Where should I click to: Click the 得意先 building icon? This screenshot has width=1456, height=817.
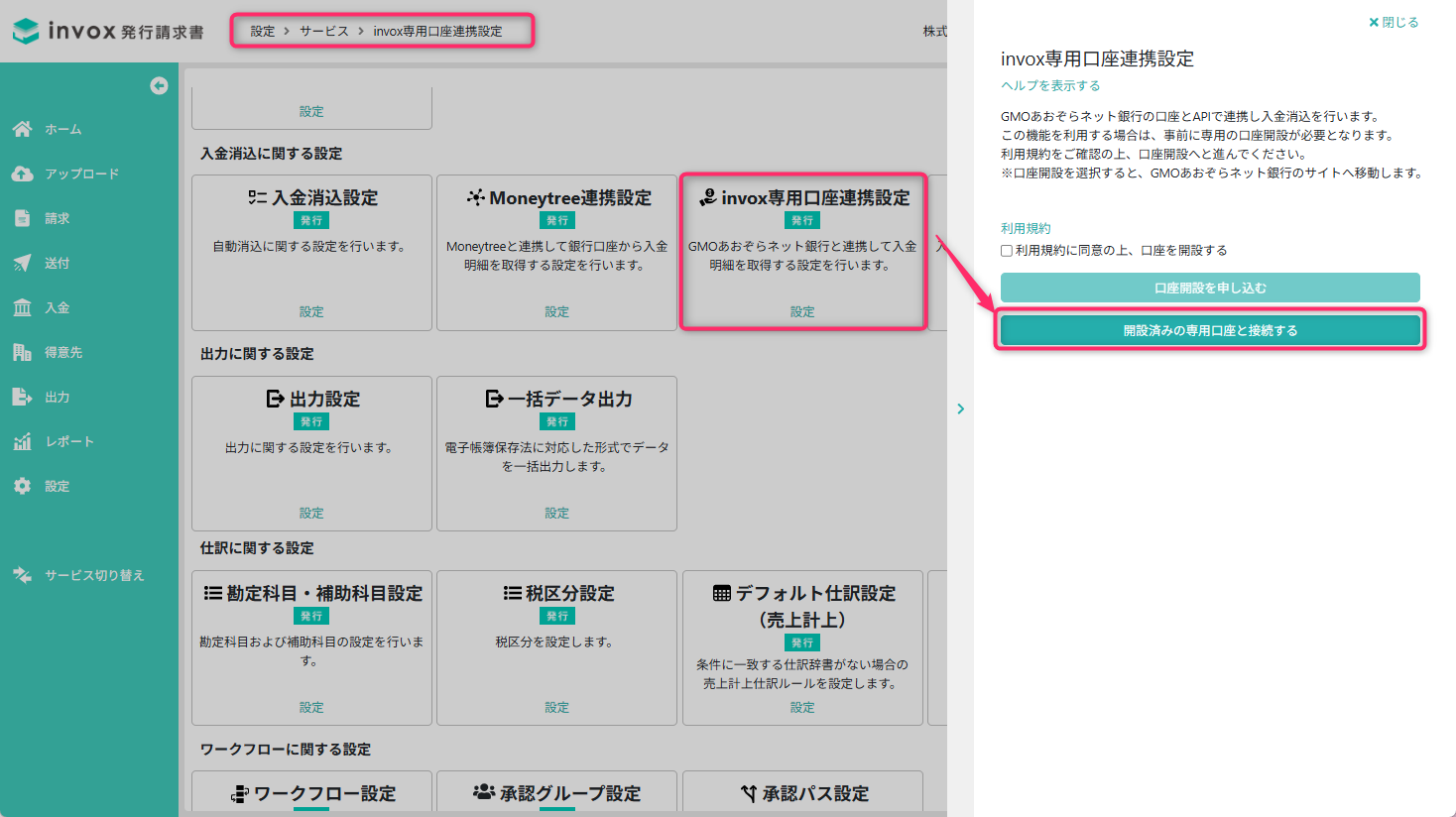(x=22, y=352)
